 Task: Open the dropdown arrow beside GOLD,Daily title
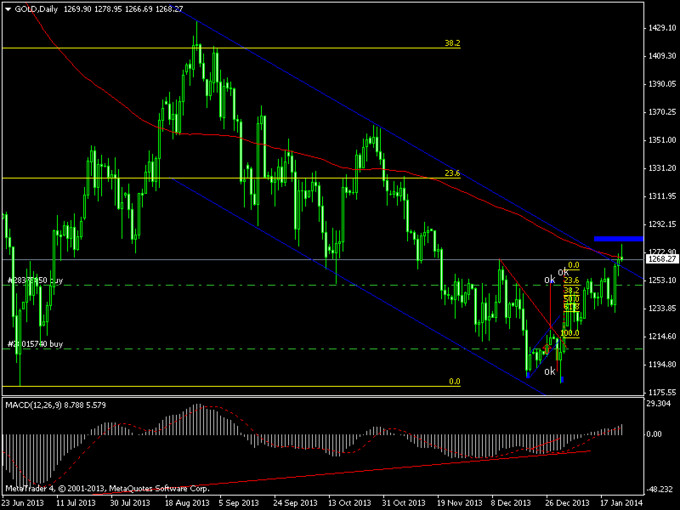click(6, 9)
